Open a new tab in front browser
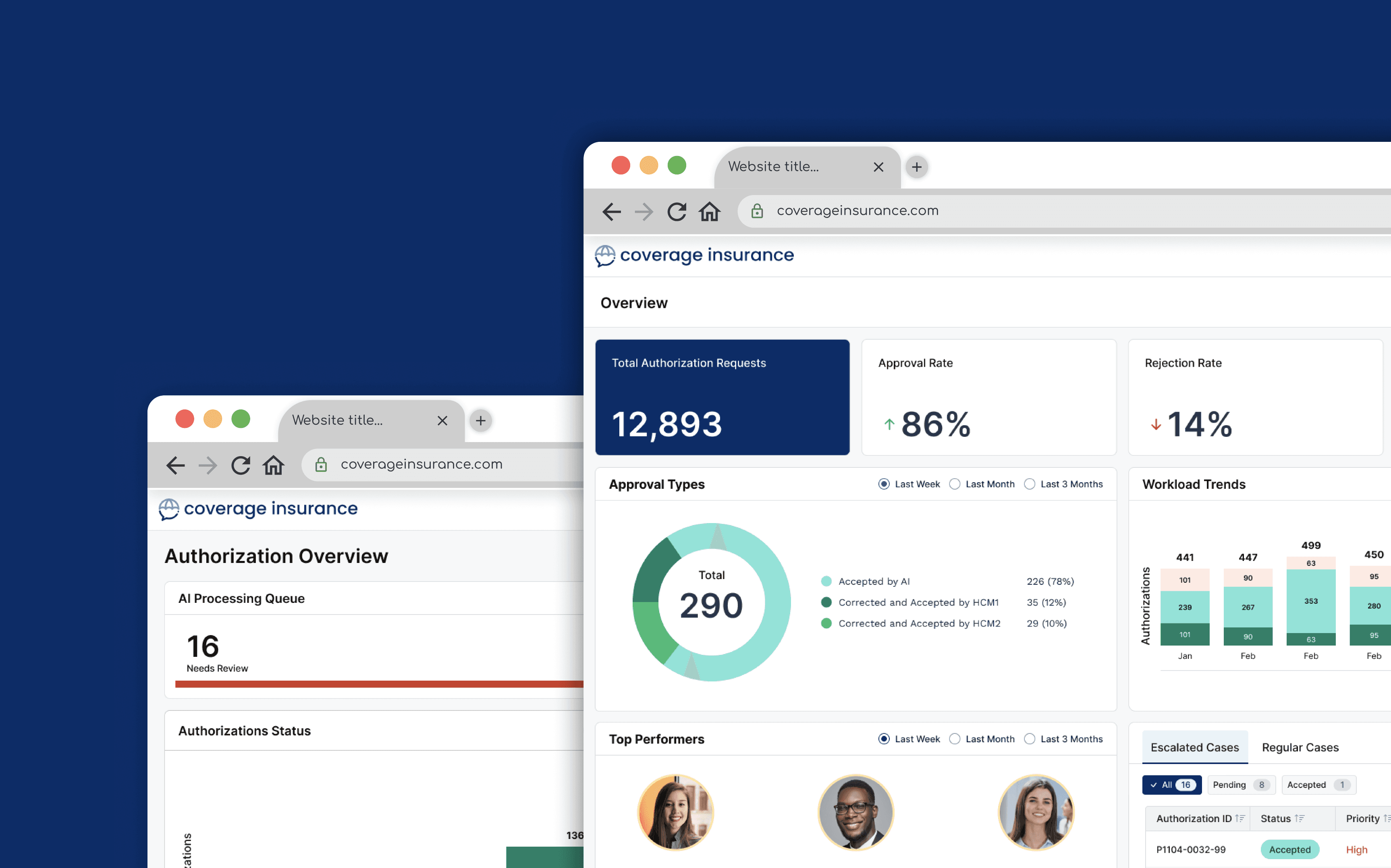The width and height of the screenshot is (1391, 868). (917, 167)
